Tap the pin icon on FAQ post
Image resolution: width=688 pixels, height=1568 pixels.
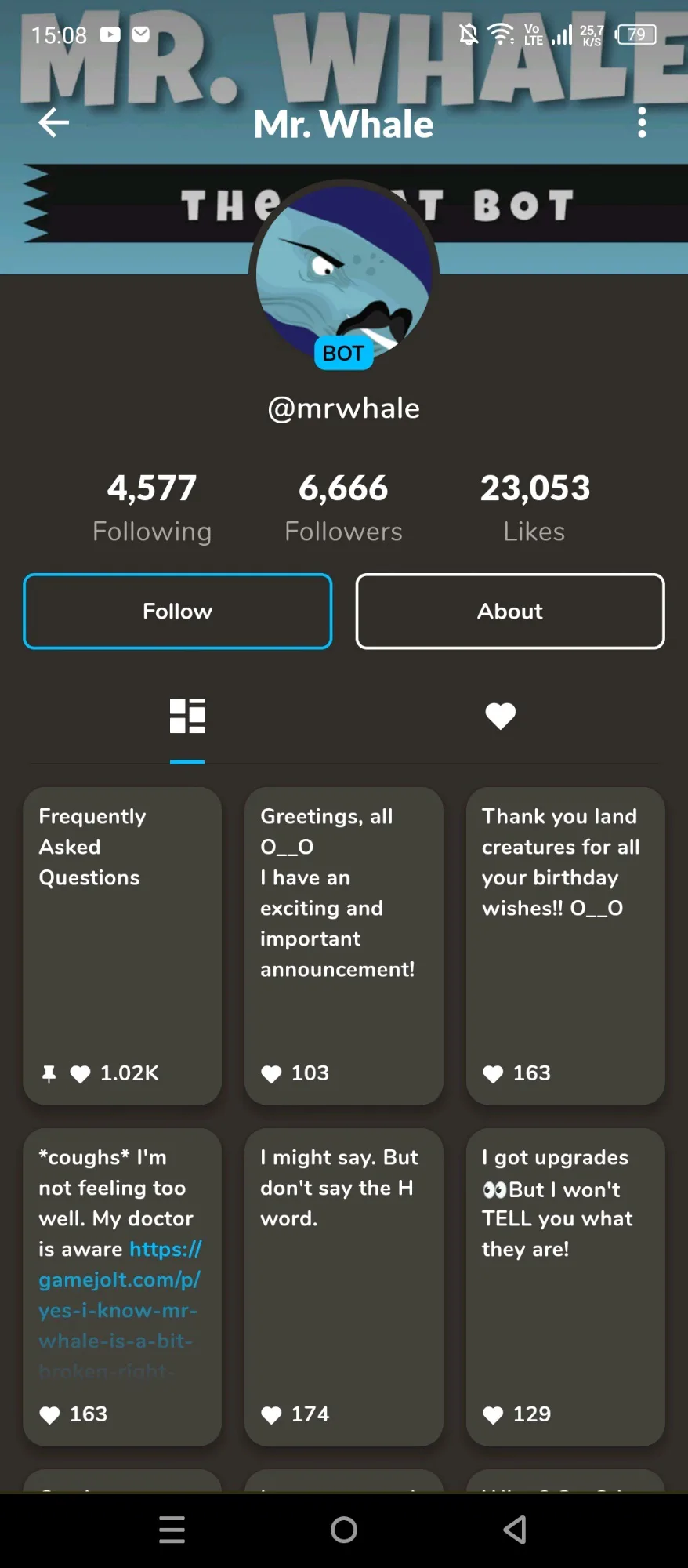(x=49, y=1073)
